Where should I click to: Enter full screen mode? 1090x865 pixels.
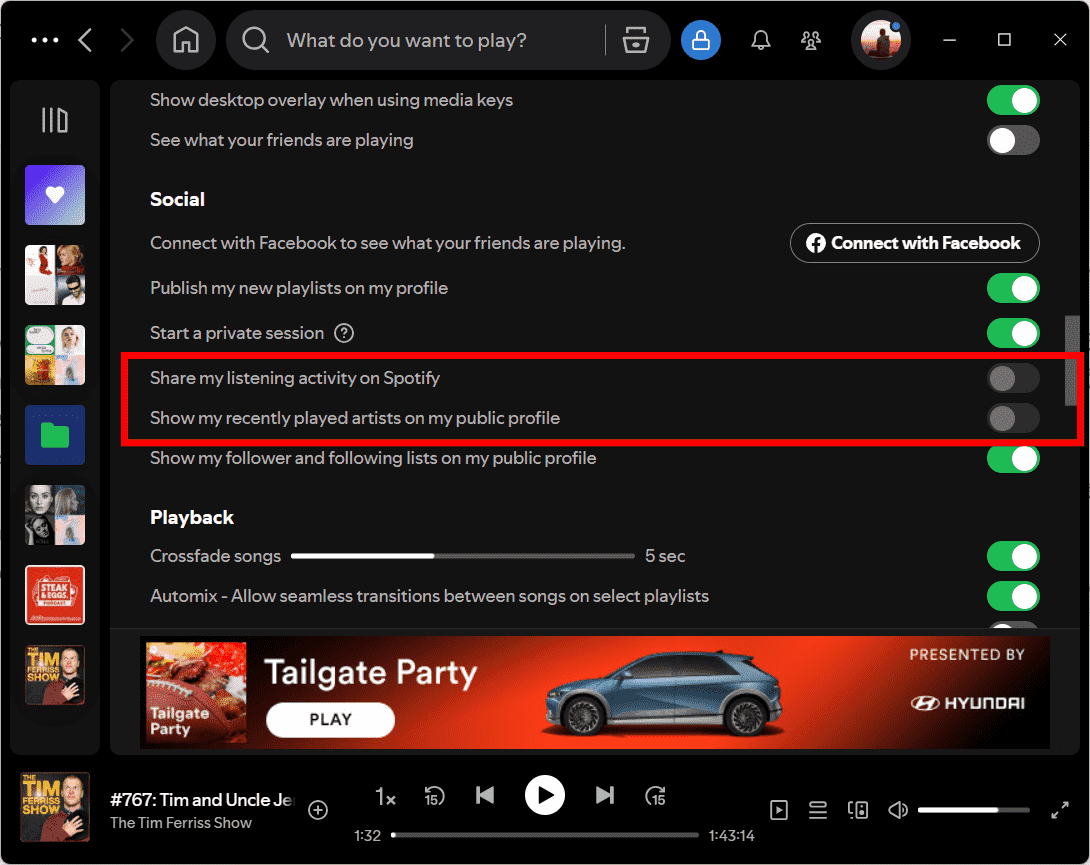point(1059,810)
